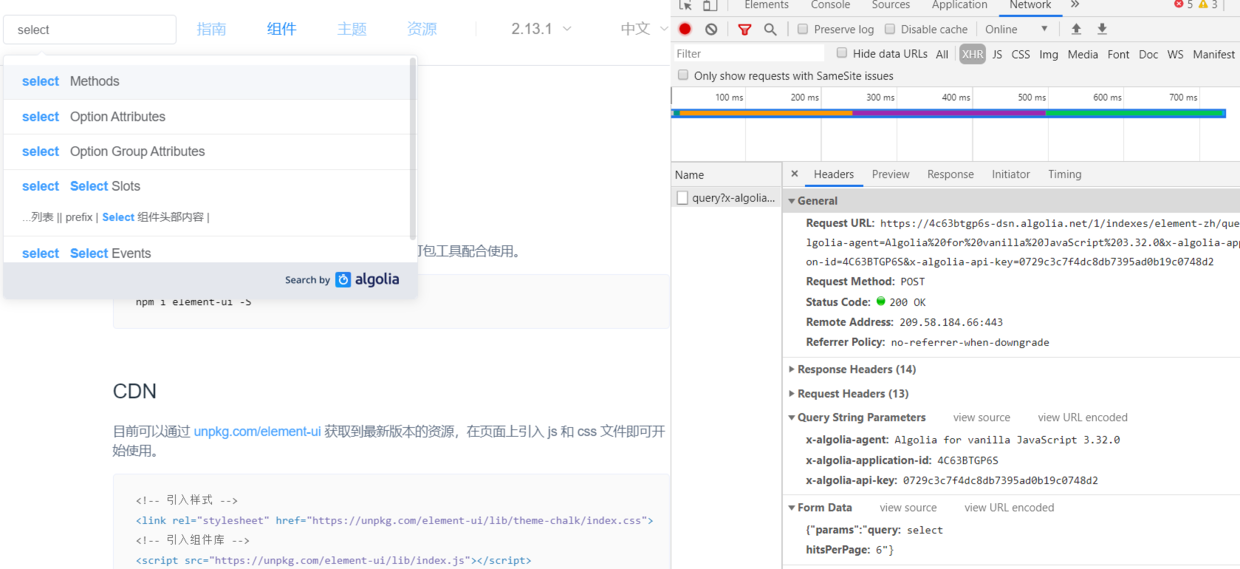Open the Initiator tab
1240x569 pixels.
pos(1010,174)
